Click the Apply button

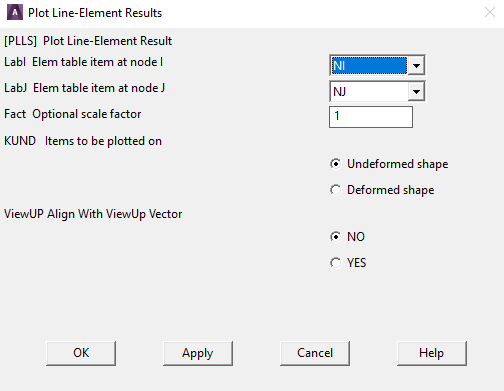click(x=198, y=353)
